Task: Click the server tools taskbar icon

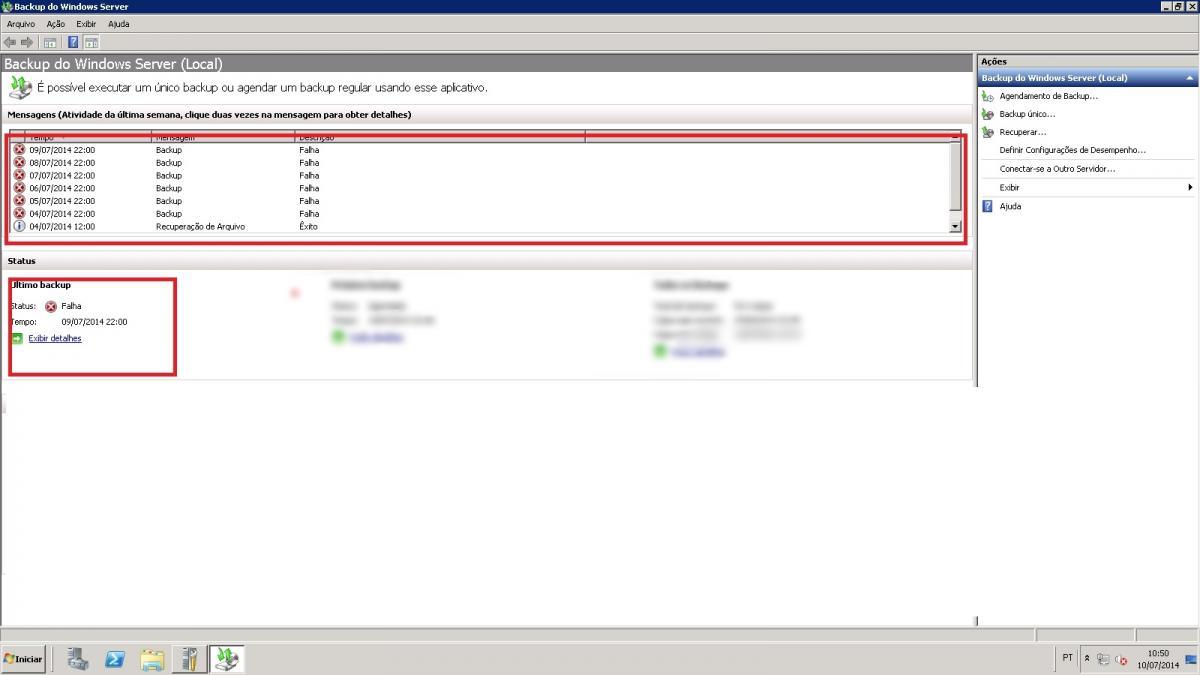Action: point(189,658)
